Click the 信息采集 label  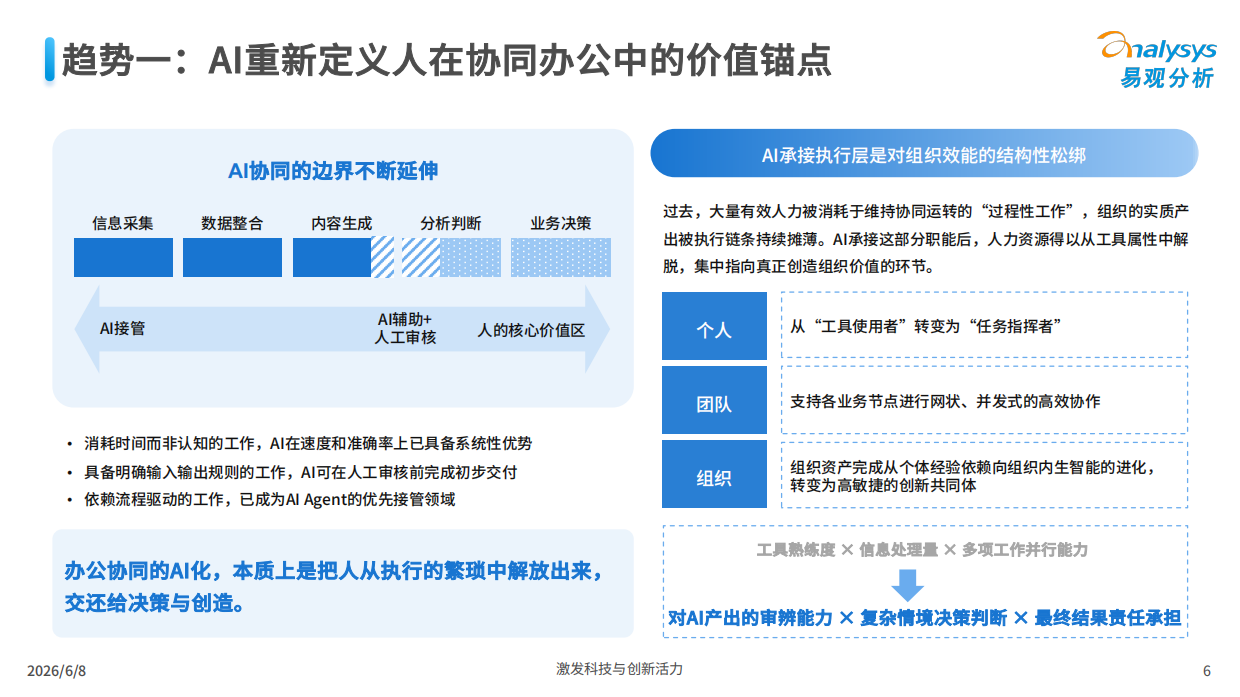pyautogui.click(x=123, y=223)
